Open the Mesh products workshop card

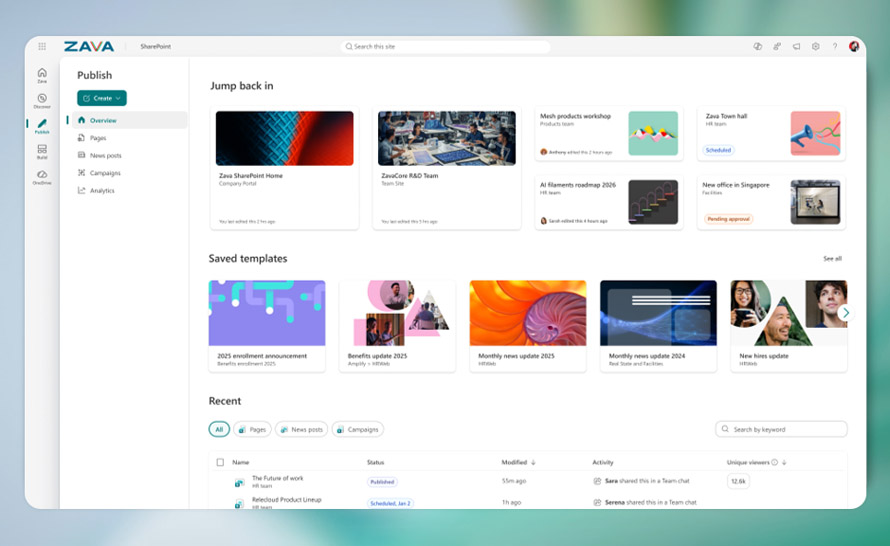pyautogui.click(x=608, y=133)
